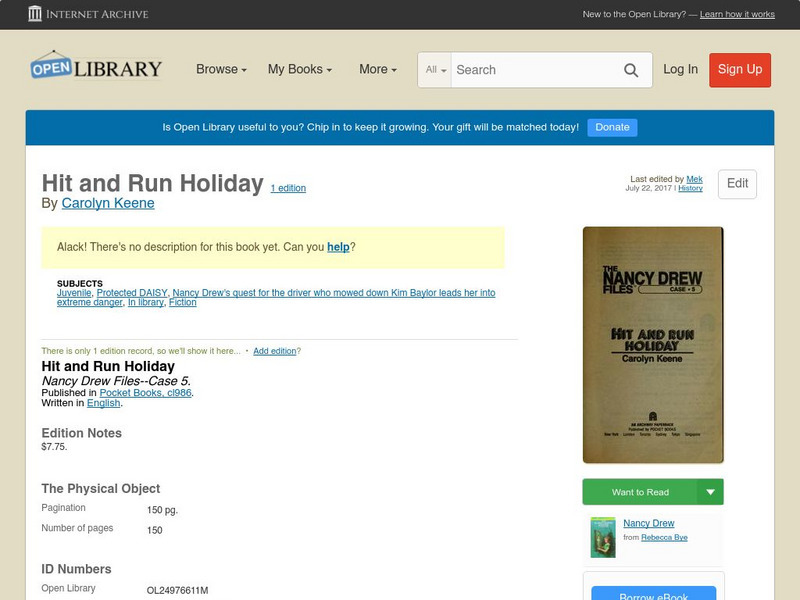
Task: Click the help link in description notice
Action: click(338, 247)
